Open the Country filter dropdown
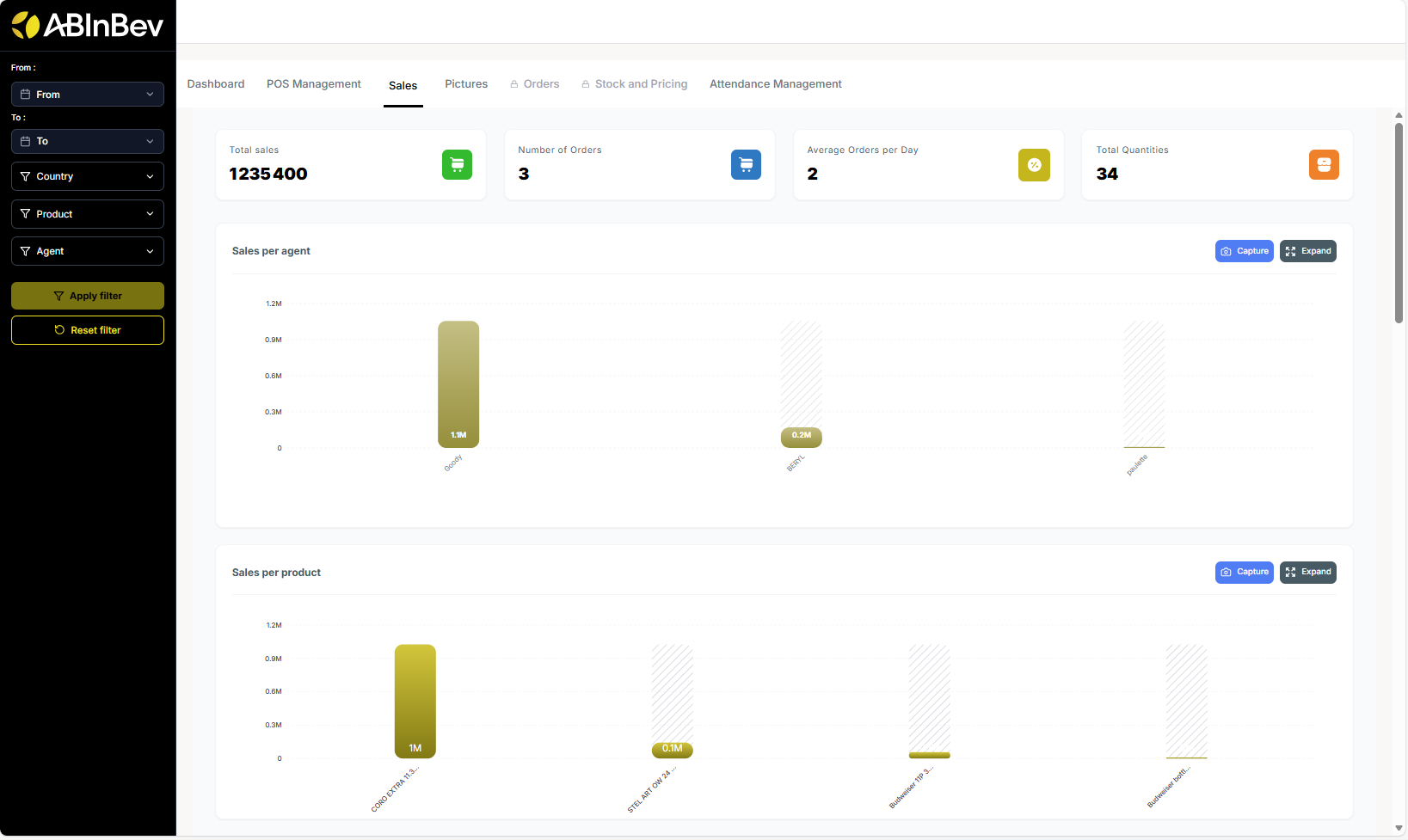 (88, 176)
